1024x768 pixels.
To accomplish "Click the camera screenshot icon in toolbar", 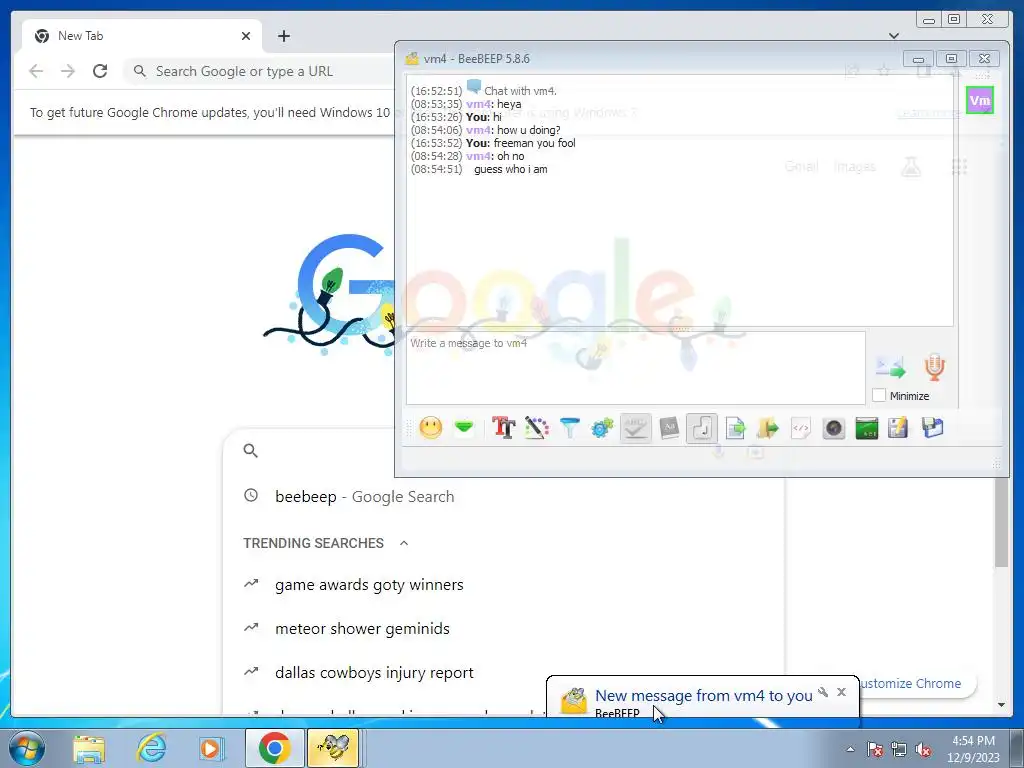I will [x=834, y=428].
